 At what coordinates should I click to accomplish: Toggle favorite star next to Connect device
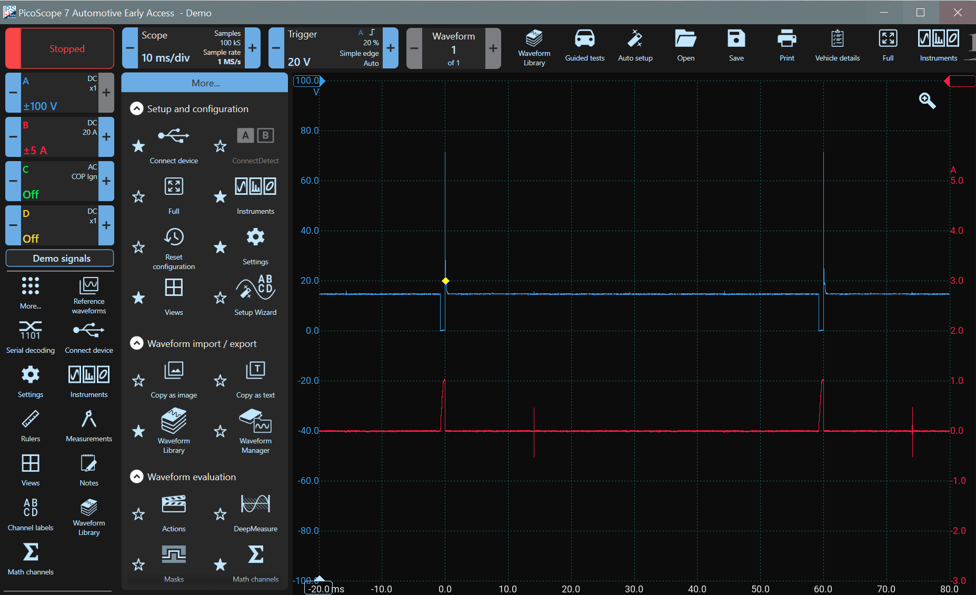pos(139,147)
